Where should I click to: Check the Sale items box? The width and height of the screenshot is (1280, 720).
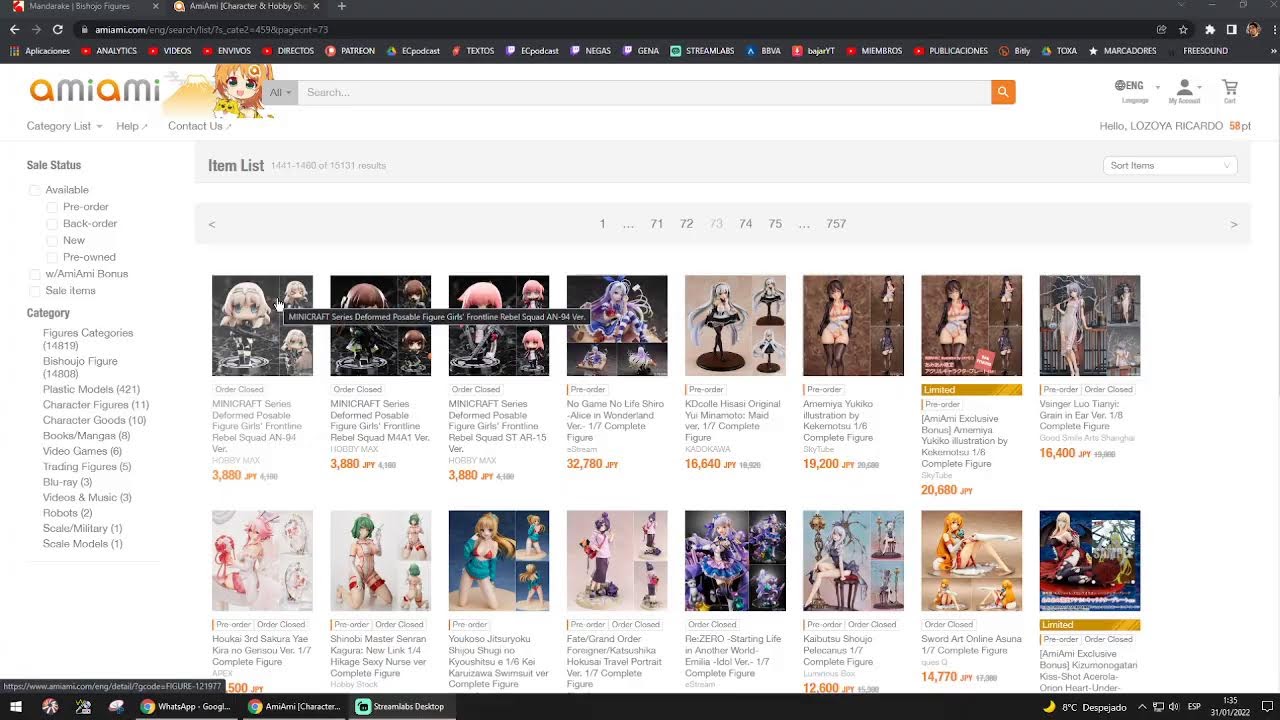coord(35,291)
